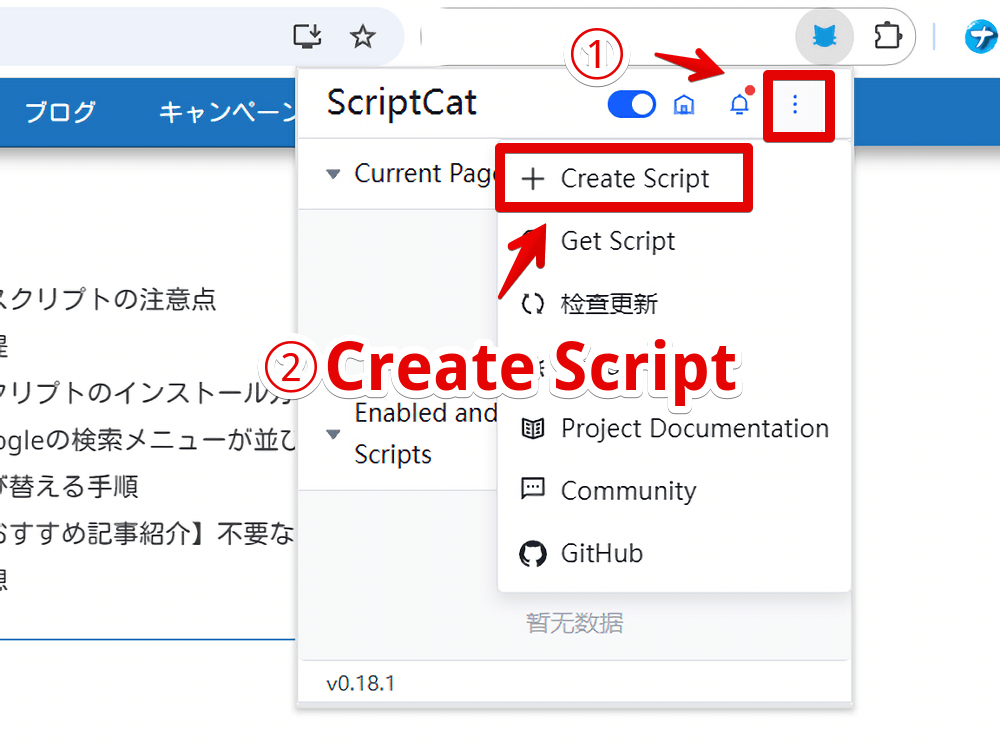Click the refresh icon beside 检查更新

[533, 304]
